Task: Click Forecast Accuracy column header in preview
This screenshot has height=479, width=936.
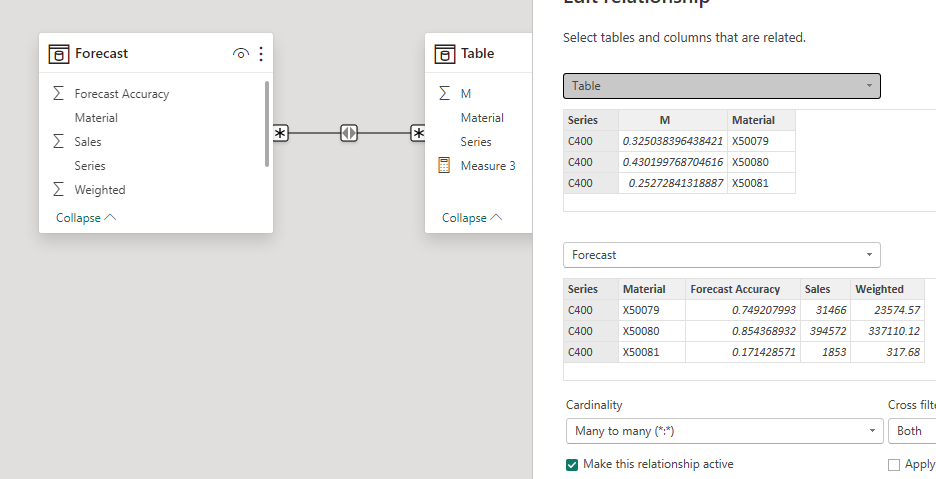Action: pyautogui.click(x=743, y=289)
